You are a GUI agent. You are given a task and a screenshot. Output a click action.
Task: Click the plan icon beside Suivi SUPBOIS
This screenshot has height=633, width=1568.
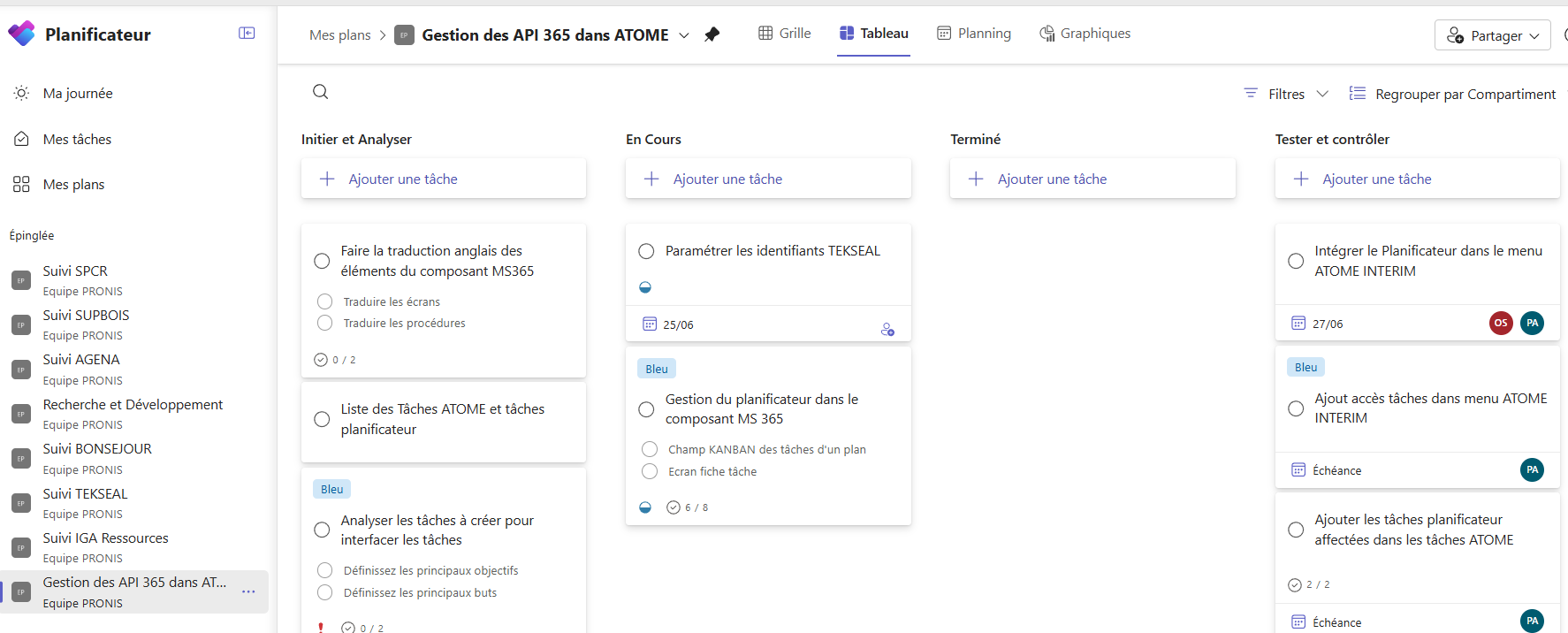(21, 324)
